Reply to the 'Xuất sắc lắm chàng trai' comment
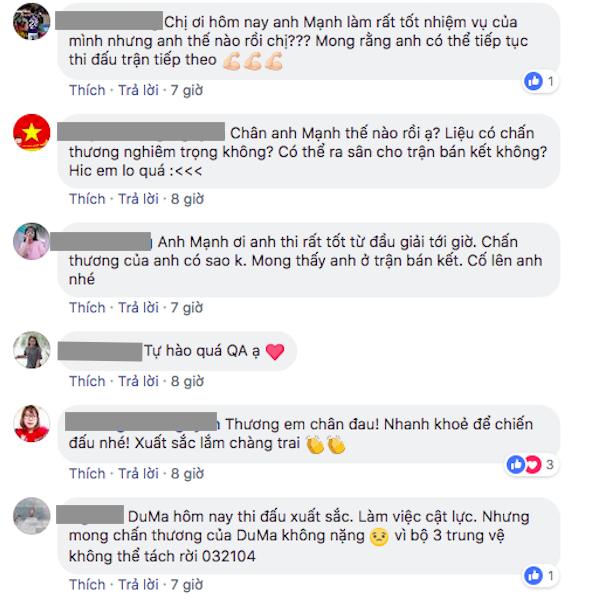598x604 pixels. click(138, 474)
